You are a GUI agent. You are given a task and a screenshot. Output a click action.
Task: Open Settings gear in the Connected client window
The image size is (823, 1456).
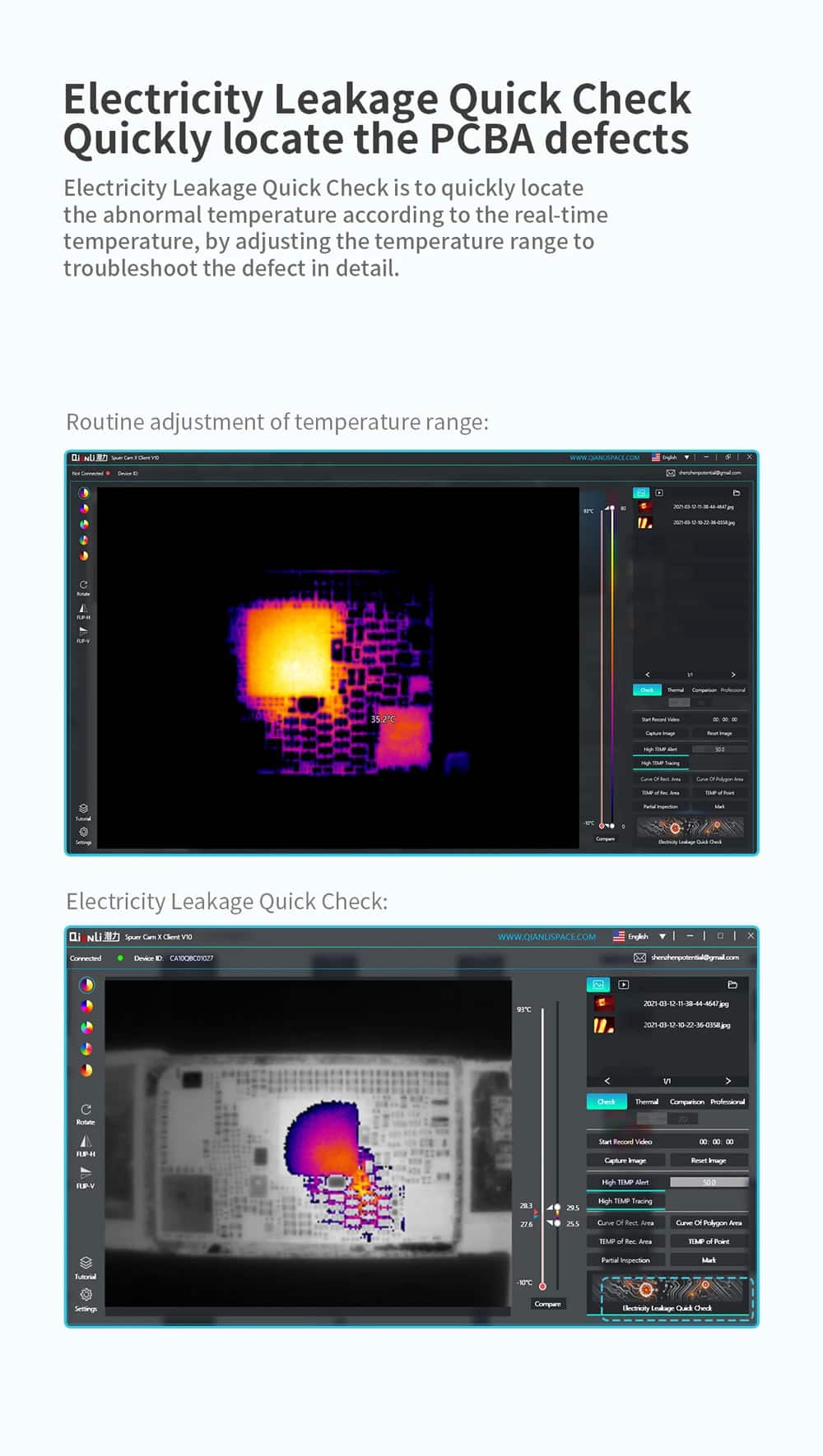tap(86, 1295)
